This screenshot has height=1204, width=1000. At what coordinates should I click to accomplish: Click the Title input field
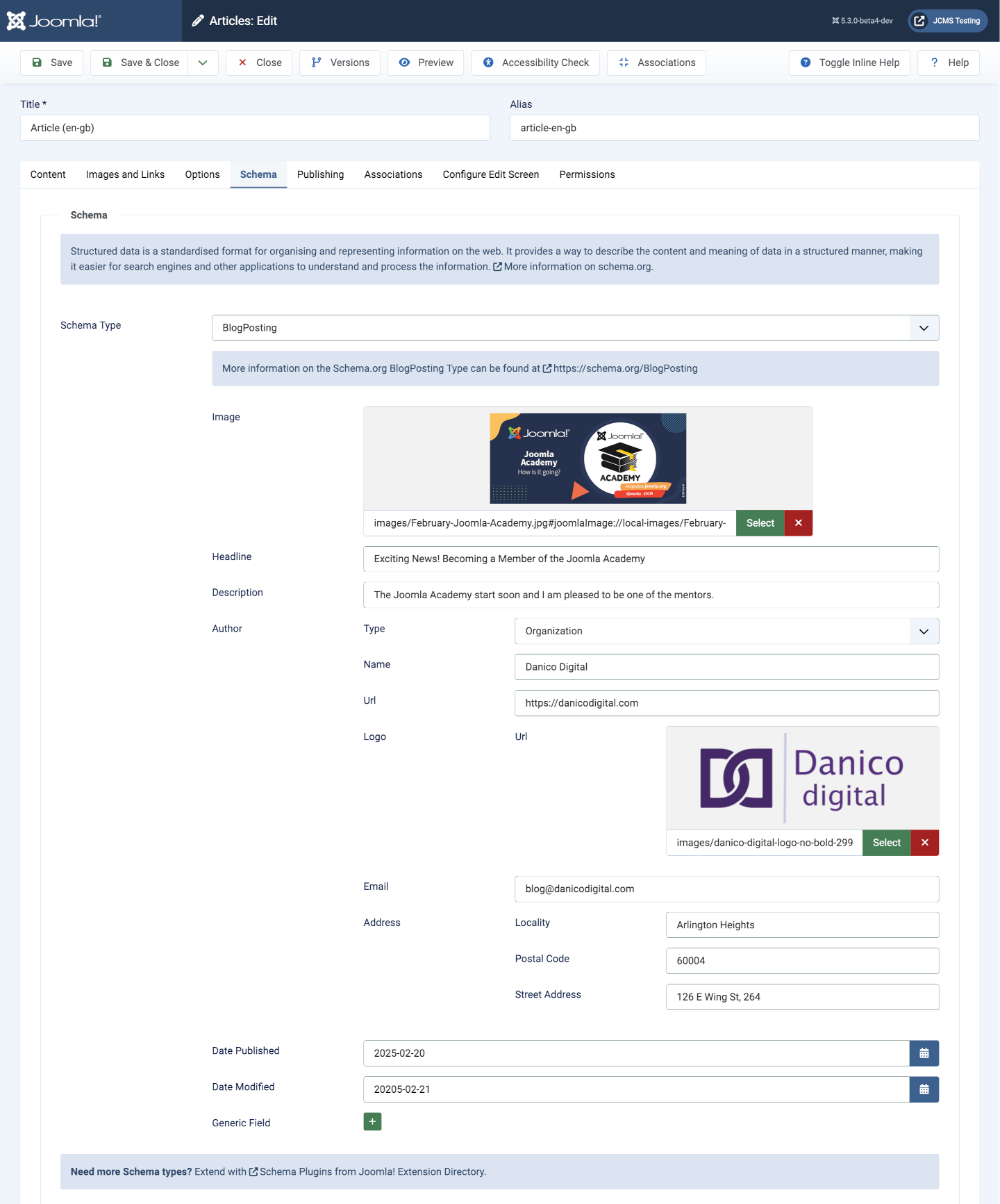[255, 128]
